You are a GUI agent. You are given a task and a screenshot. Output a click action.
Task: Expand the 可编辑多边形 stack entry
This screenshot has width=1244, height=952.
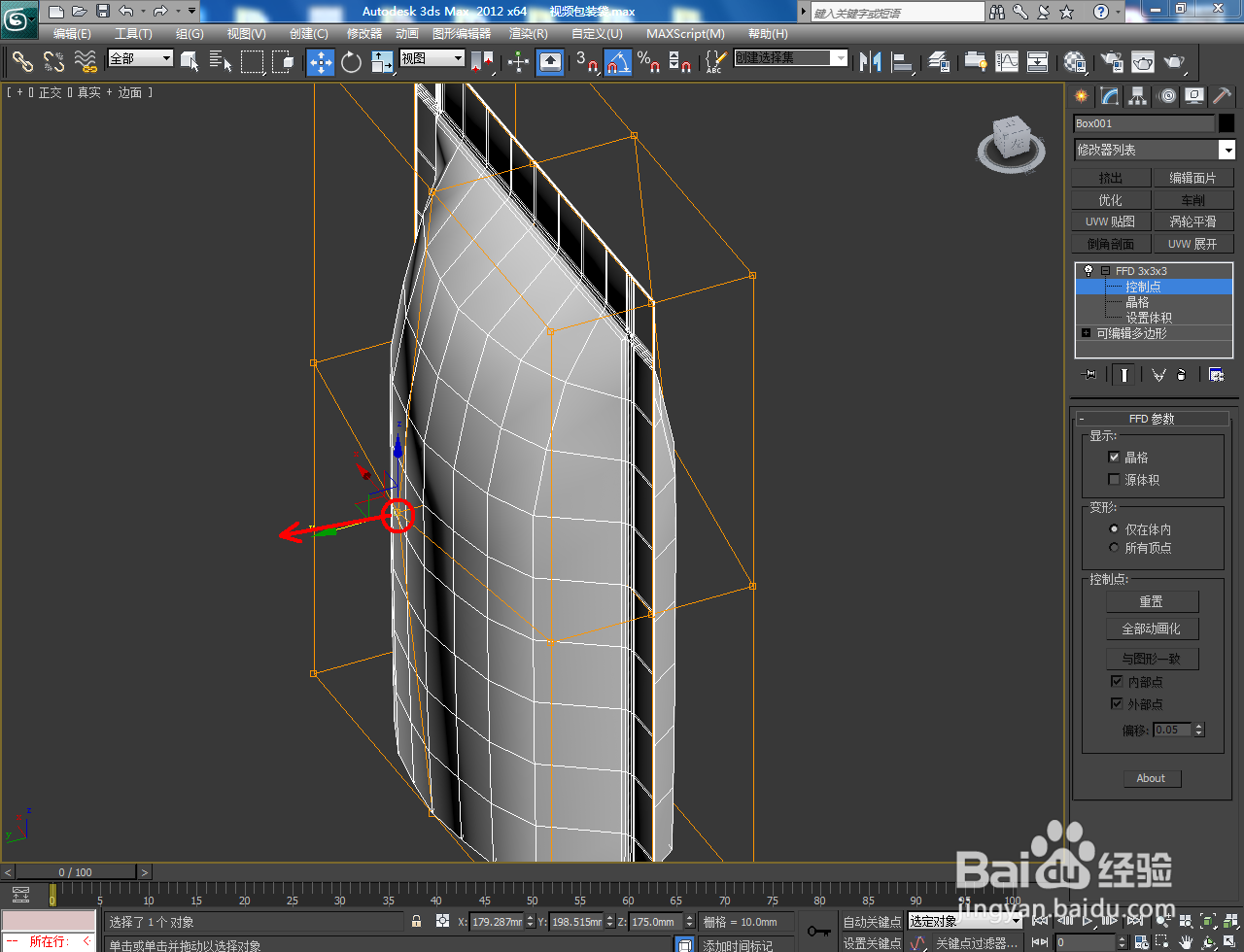point(1087,333)
